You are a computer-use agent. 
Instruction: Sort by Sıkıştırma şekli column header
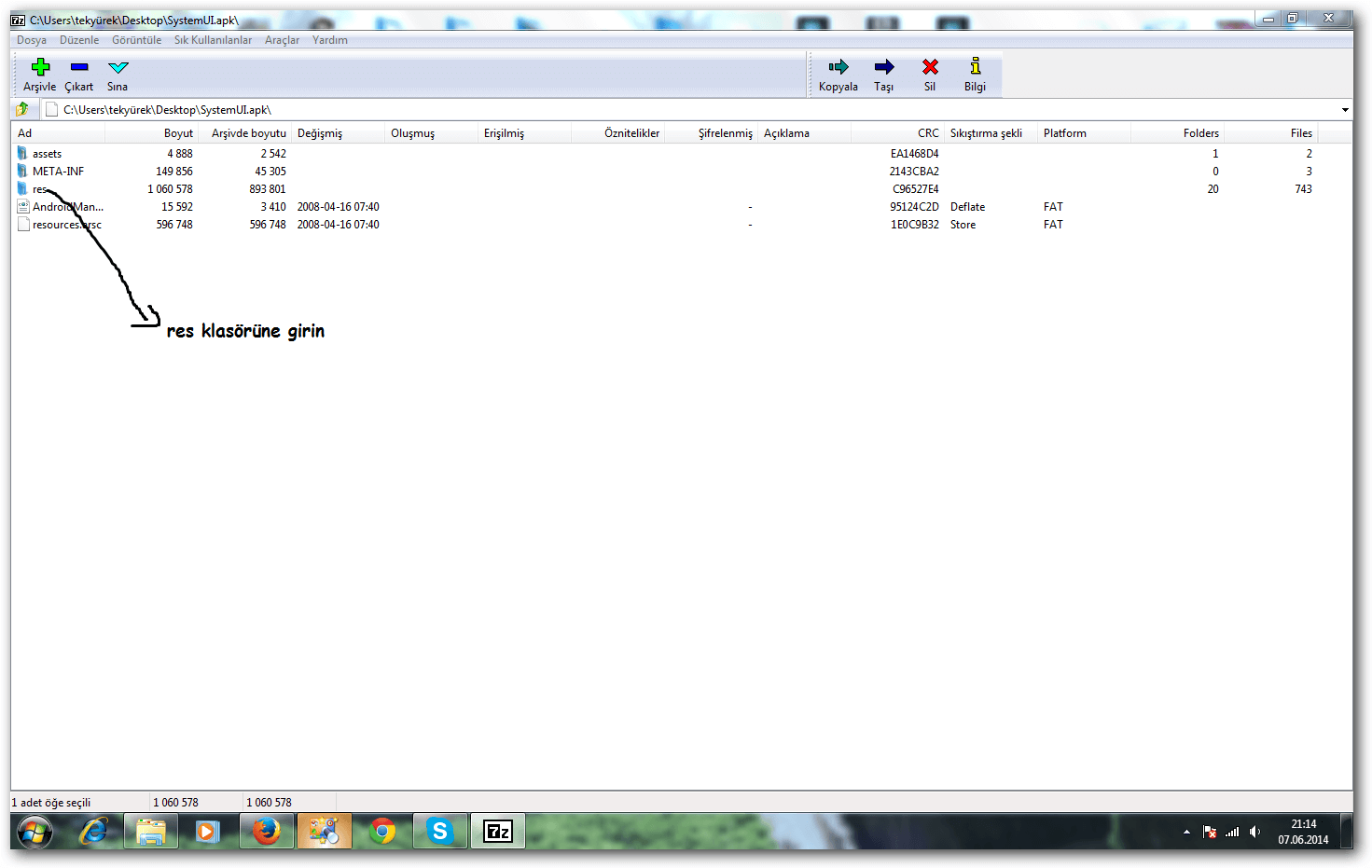tap(991, 133)
